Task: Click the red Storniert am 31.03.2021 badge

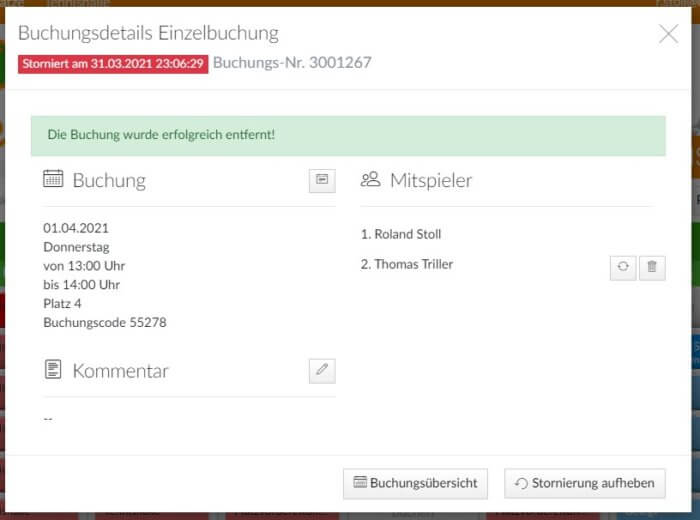Action: click(113, 63)
